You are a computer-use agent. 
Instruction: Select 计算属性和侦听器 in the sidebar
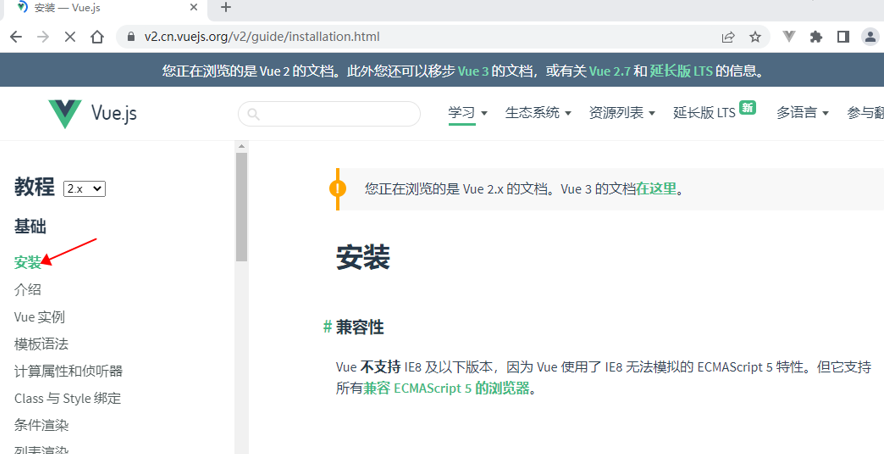(68, 371)
